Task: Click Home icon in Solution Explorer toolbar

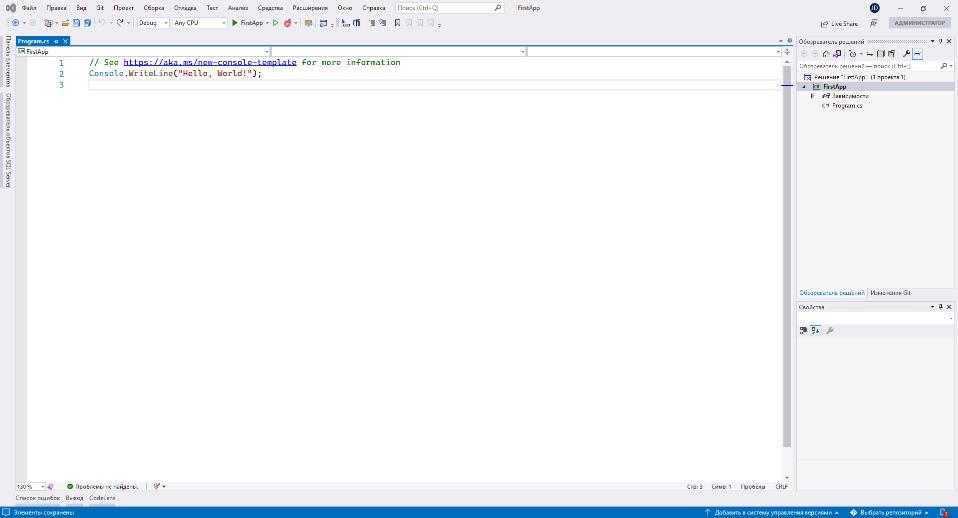Action: [x=826, y=54]
